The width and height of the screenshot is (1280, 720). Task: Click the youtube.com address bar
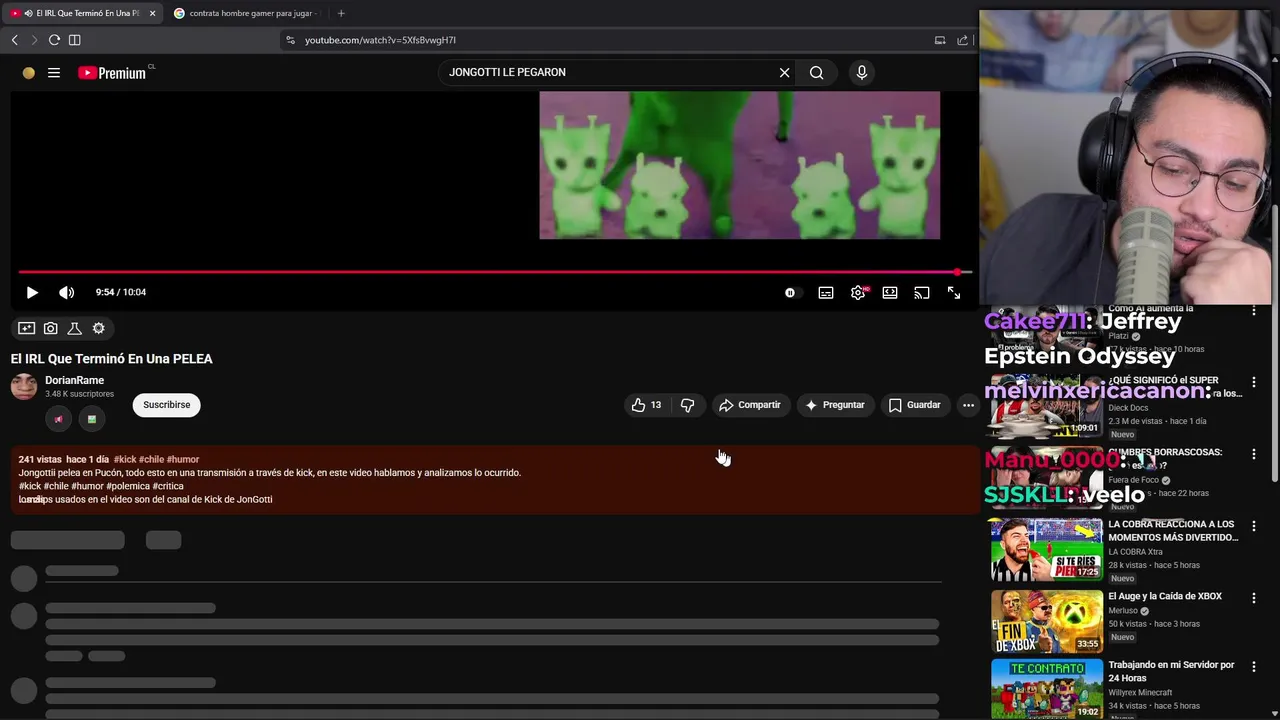click(x=380, y=40)
